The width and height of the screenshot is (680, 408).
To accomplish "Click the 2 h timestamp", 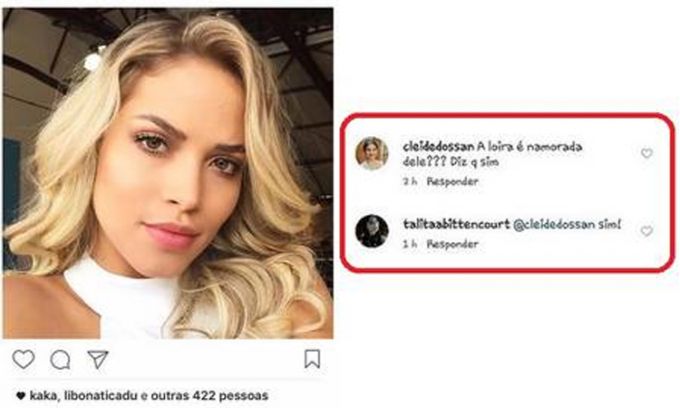I will click(410, 181).
